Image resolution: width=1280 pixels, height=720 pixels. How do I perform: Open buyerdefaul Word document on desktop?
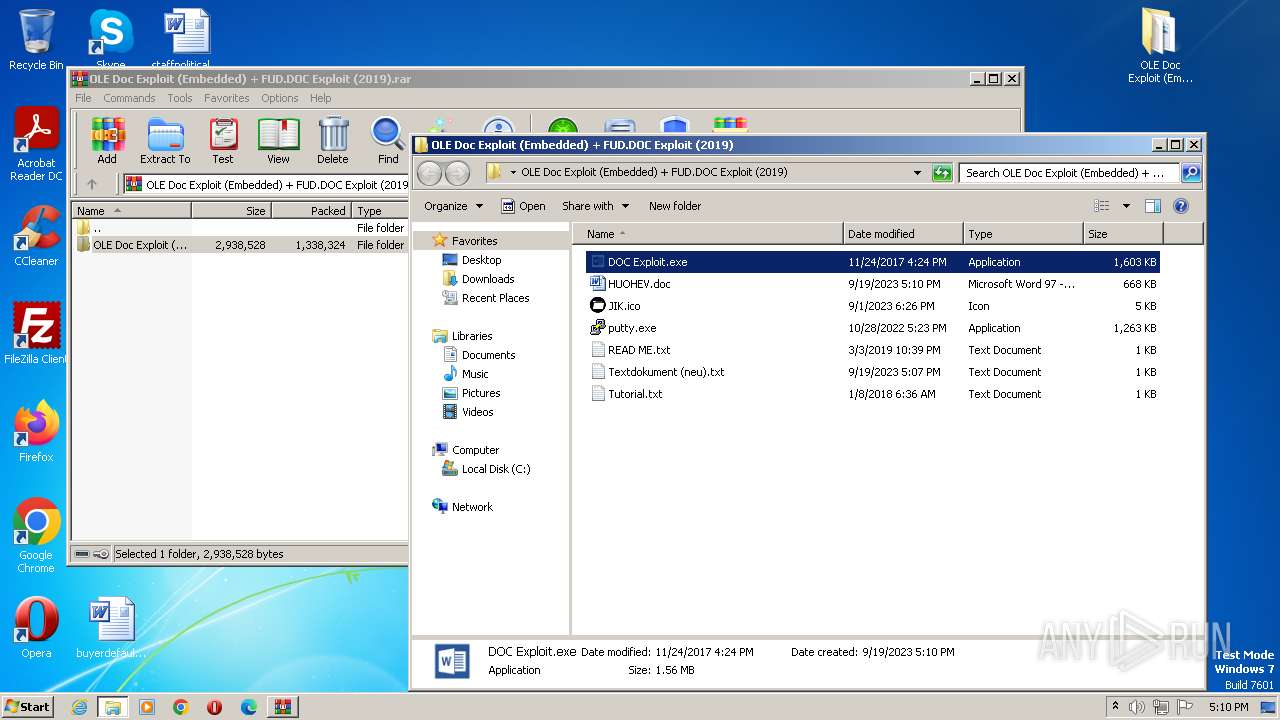[111, 627]
